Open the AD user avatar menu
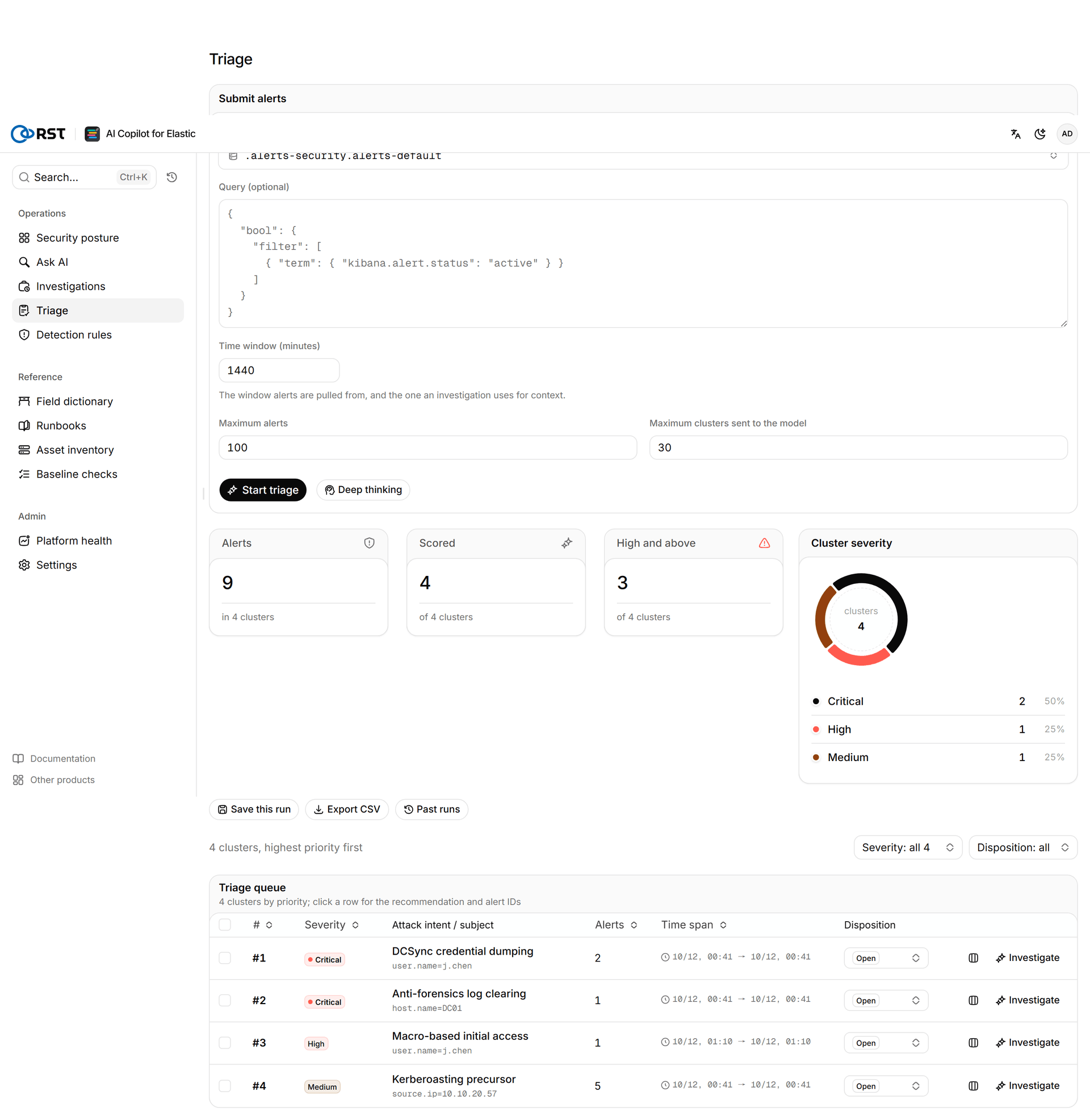Viewport: 1090px width, 1120px height. click(x=1067, y=134)
